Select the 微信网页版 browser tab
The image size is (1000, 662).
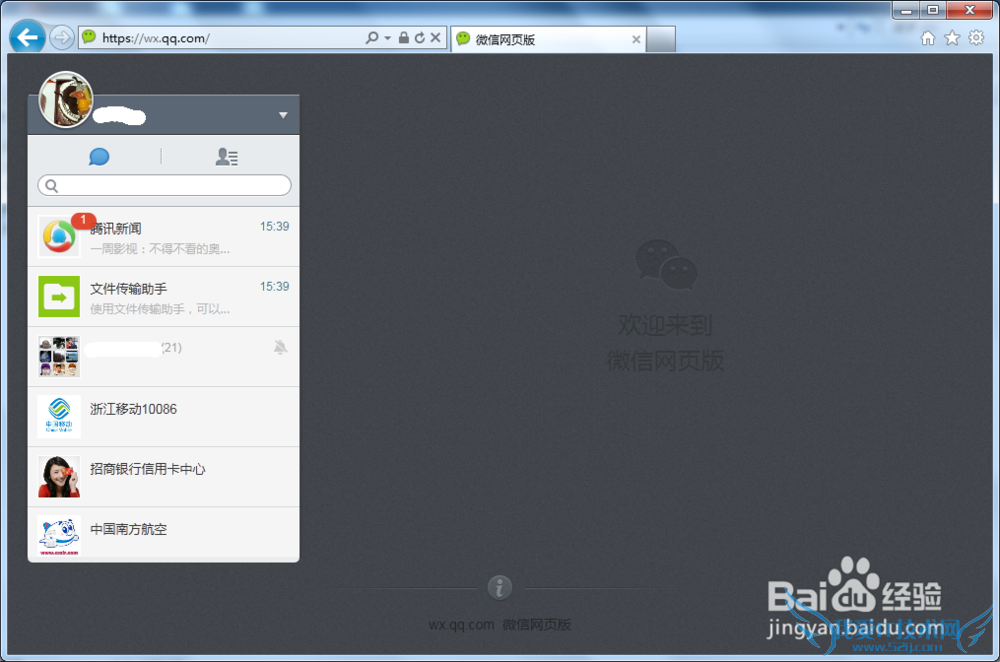[x=547, y=40]
